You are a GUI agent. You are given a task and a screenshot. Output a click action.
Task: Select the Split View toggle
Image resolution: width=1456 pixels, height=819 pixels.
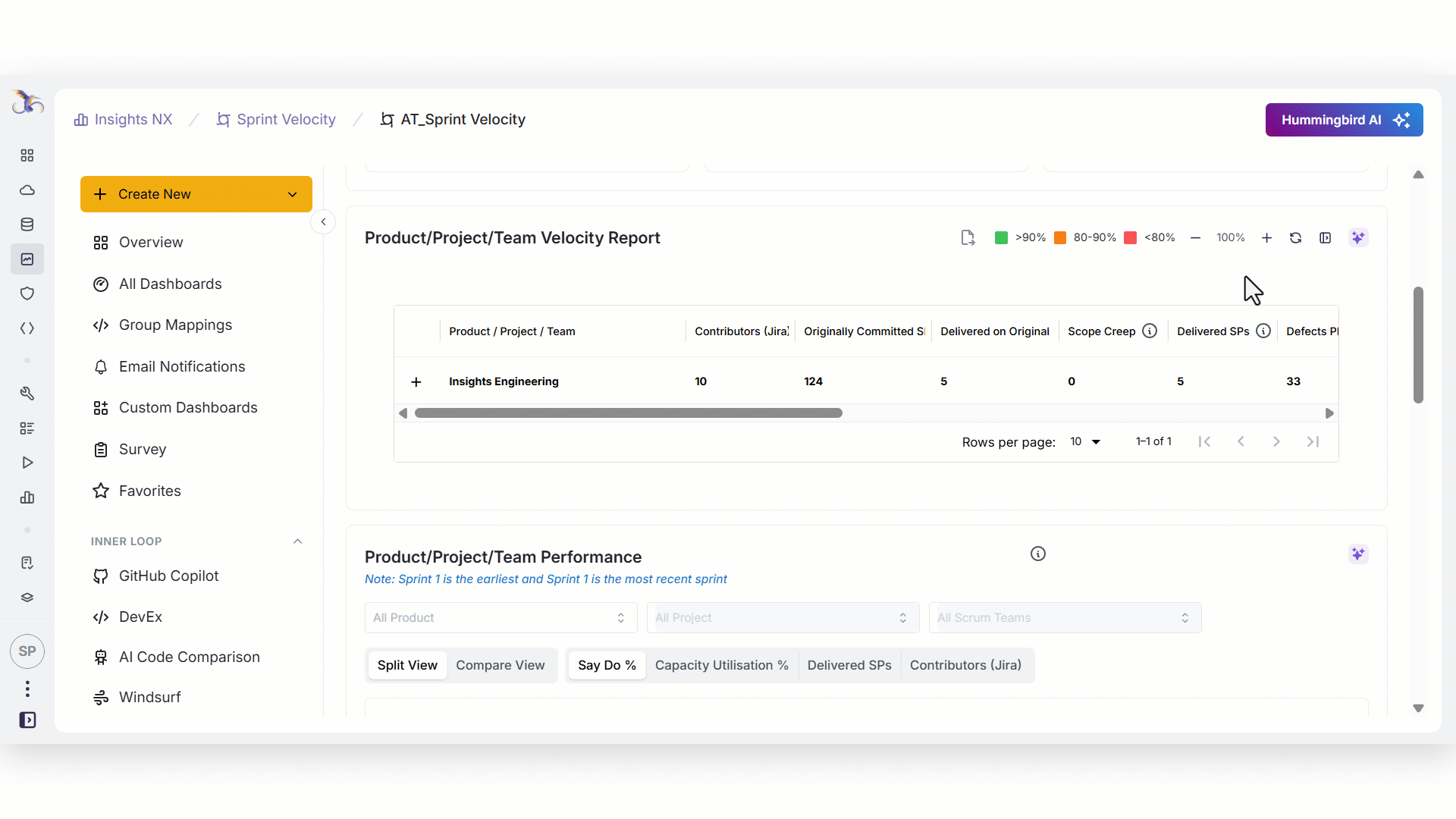[407, 665]
